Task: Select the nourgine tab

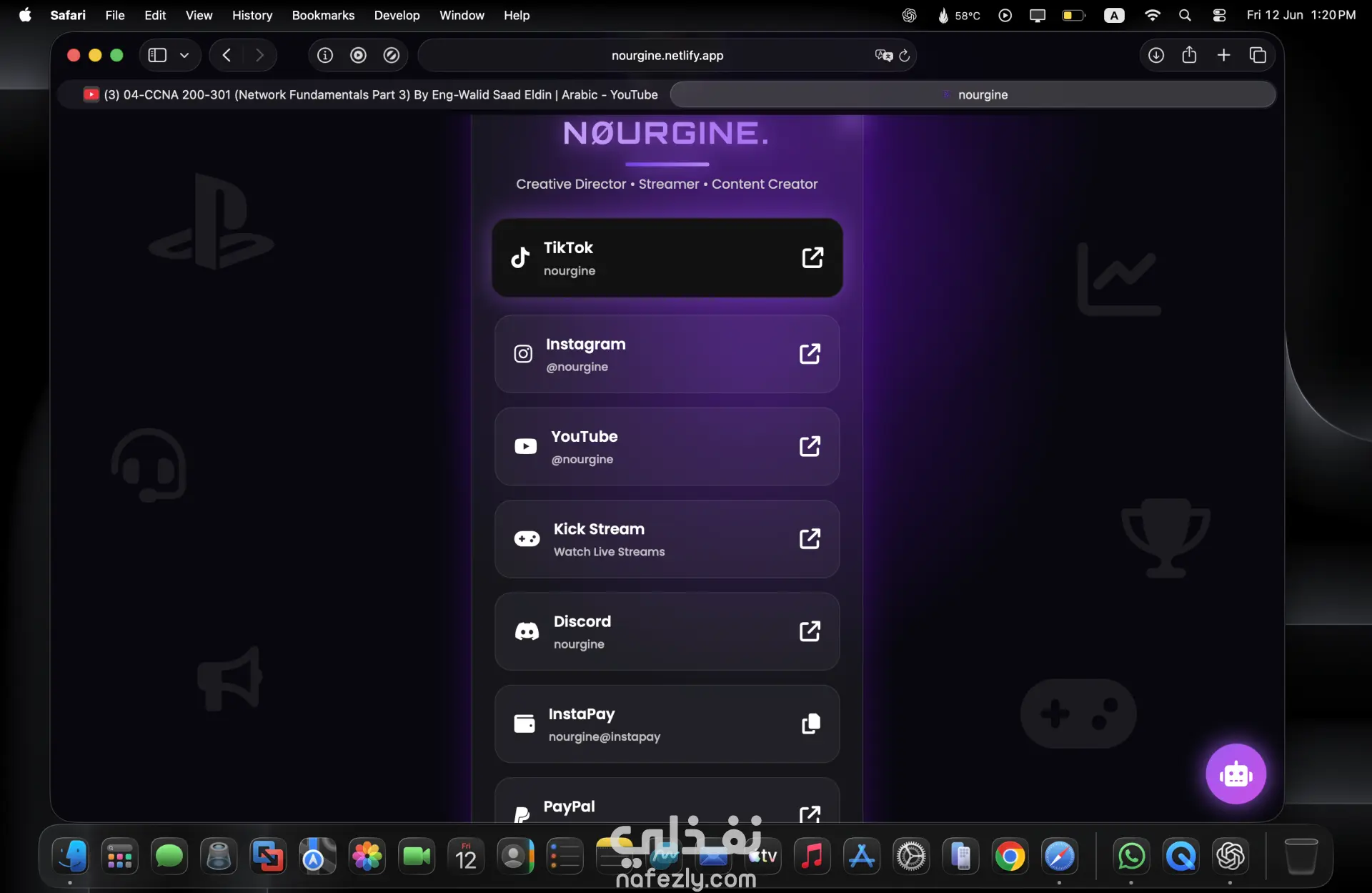Action: pyautogui.click(x=973, y=94)
